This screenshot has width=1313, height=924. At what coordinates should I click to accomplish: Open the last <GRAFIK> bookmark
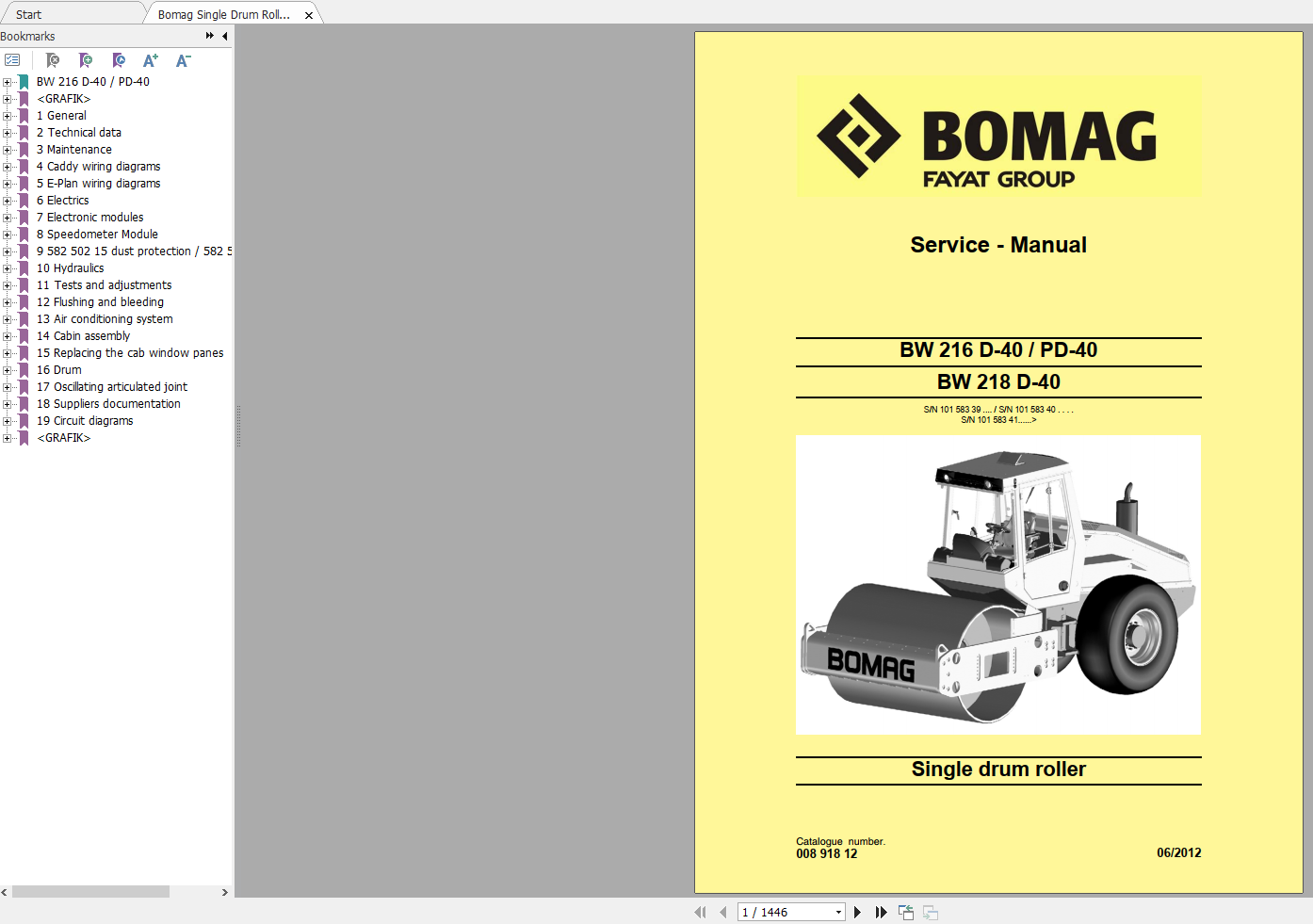pos(63,438)
